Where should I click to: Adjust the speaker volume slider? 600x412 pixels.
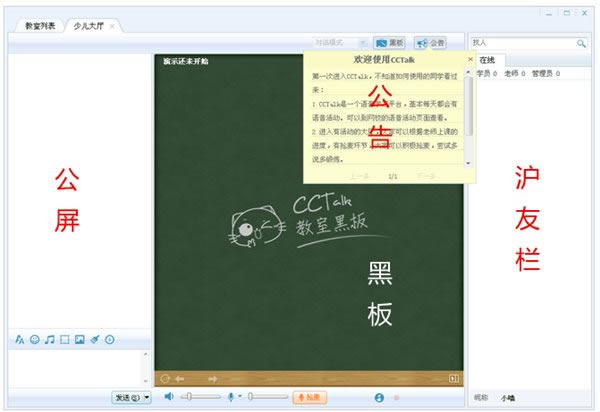pos(201,397)
